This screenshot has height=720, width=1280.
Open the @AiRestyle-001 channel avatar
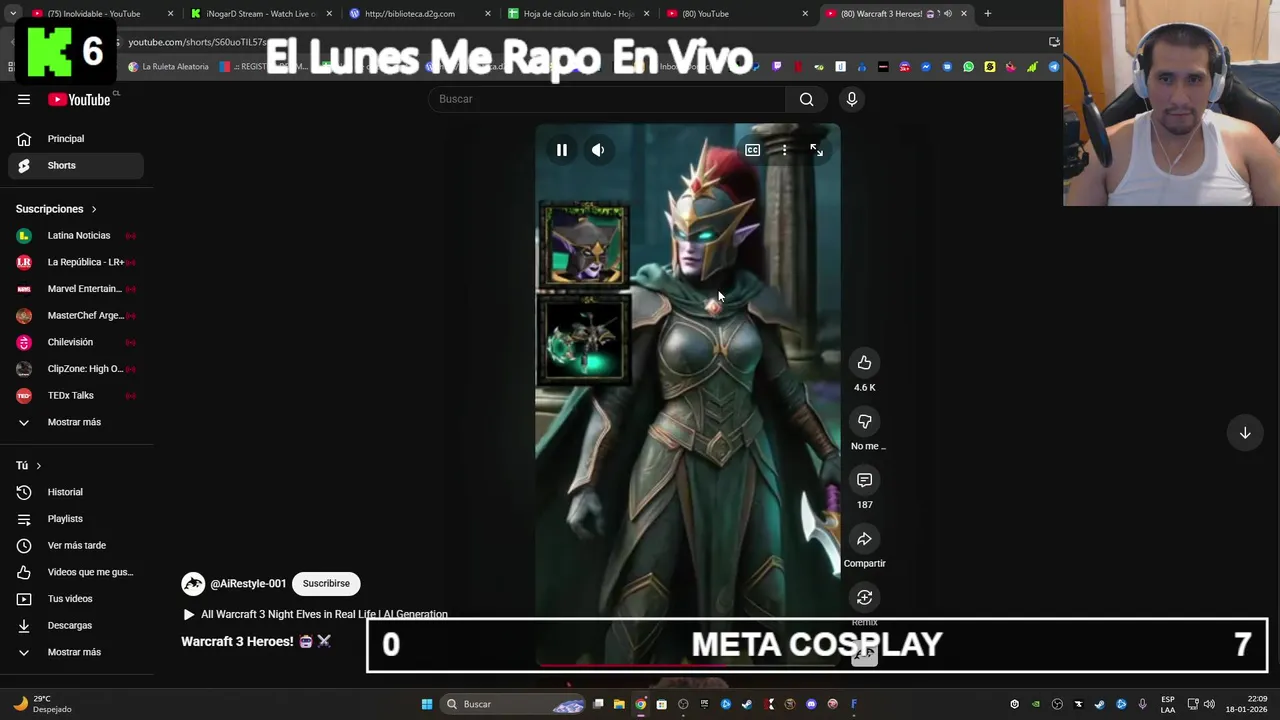tap(193, 584)
